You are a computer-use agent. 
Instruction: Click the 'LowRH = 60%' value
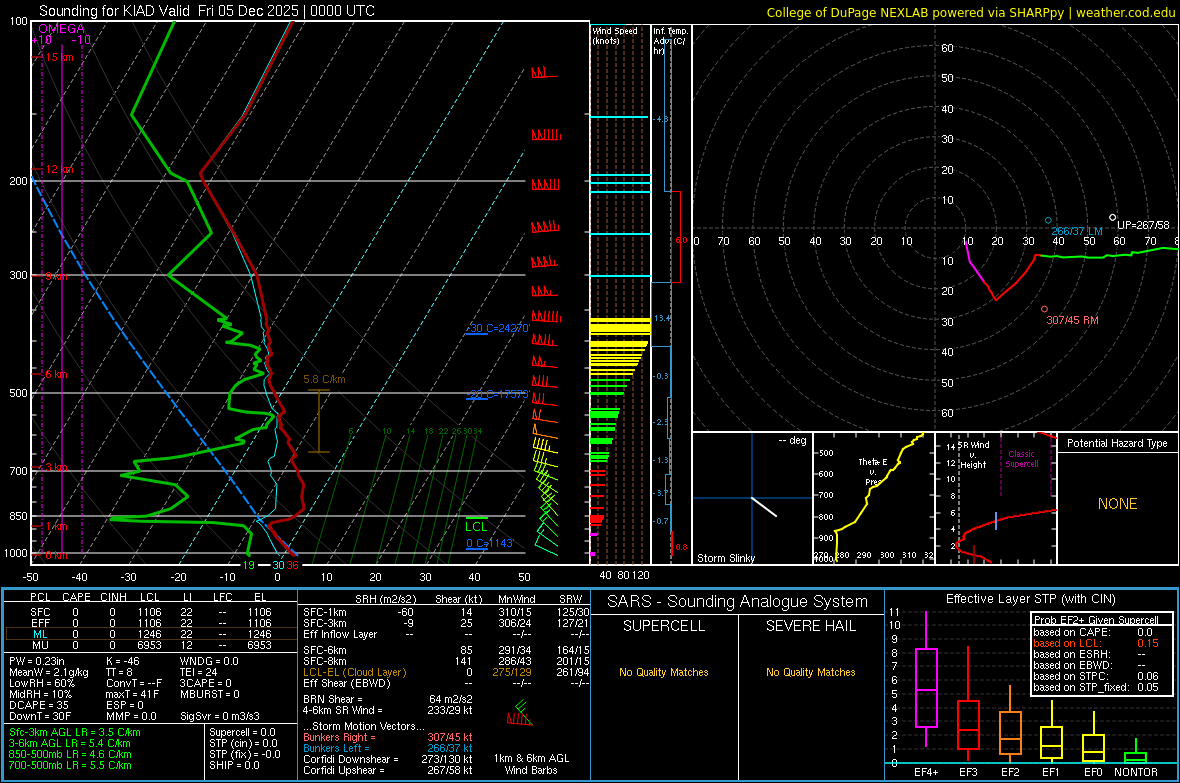point(41,683)
